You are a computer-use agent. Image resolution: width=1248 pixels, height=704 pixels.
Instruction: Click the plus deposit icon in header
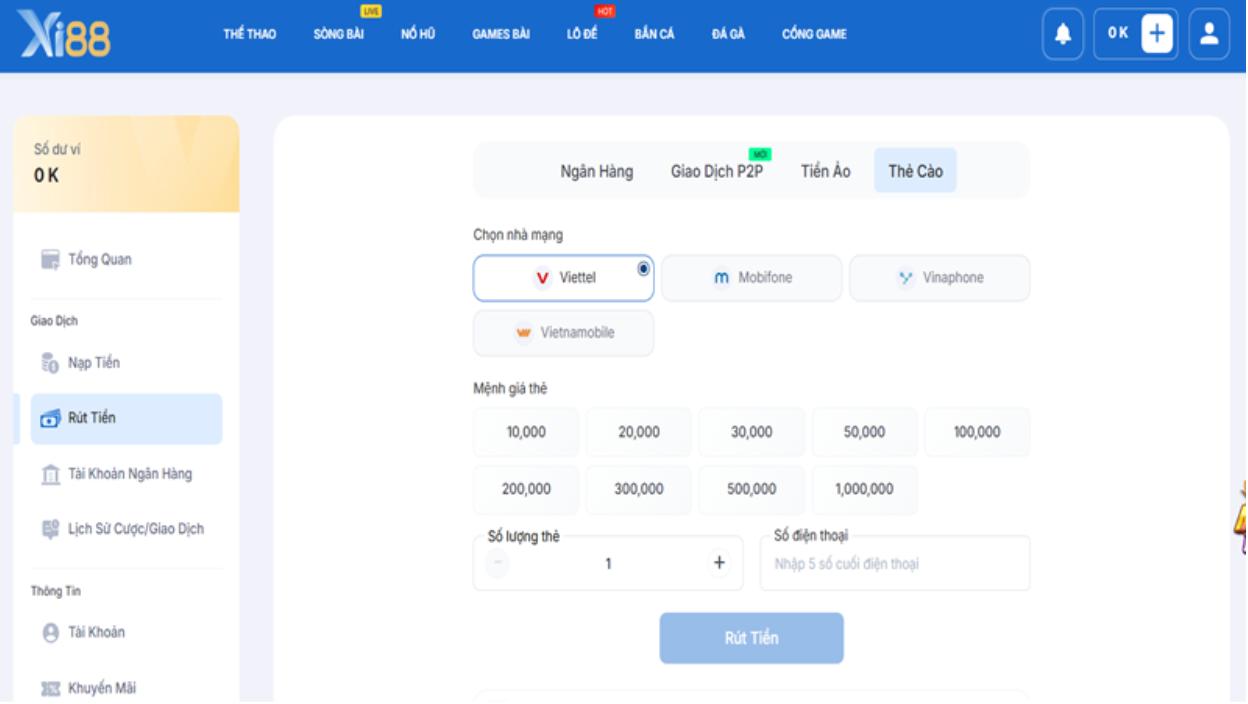[1157, 33]
